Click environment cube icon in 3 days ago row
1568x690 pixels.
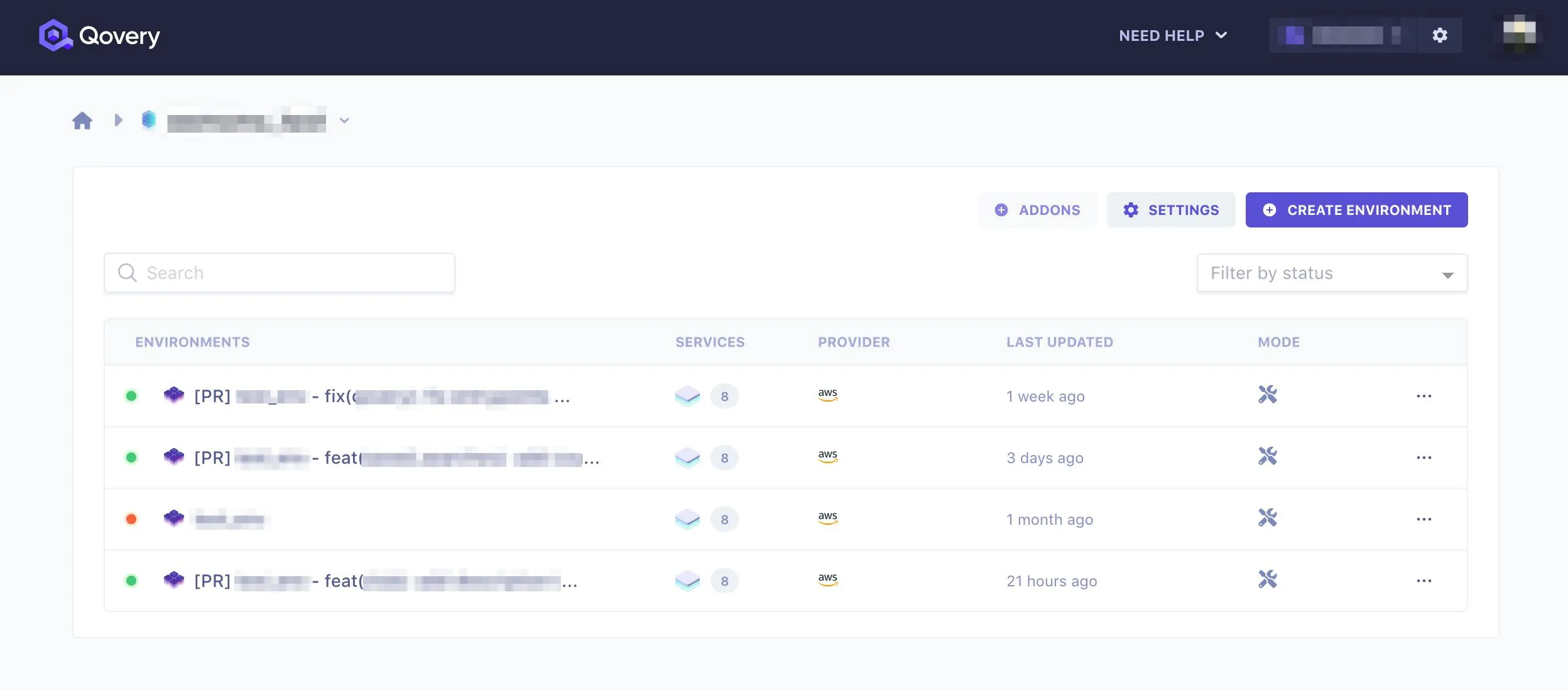pyautogui.click(x=174, y=456)
